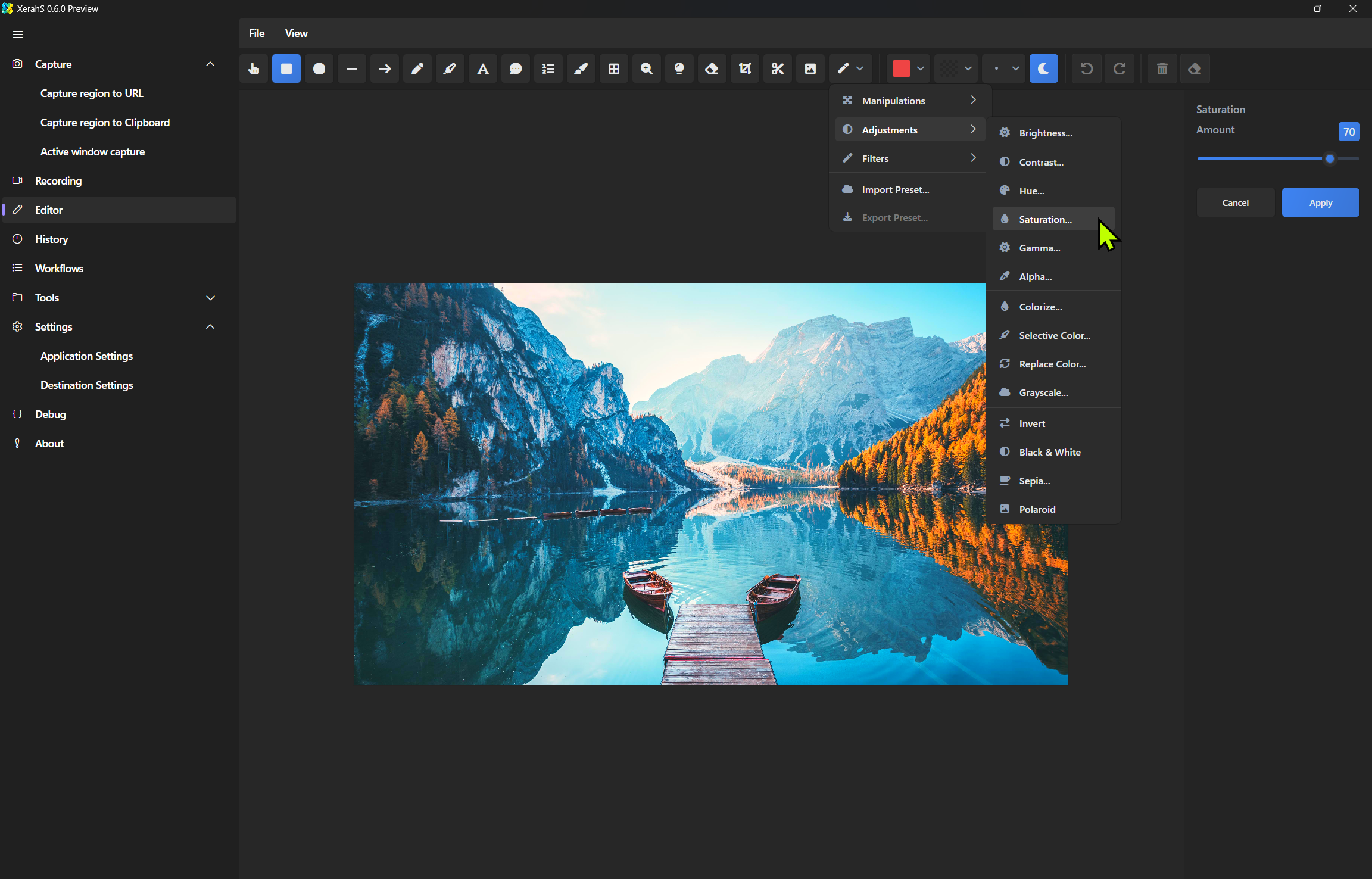The image size is (1372, 879).
Task: Click the Amount value field showing 70
Action: (x=1349, y=132)
